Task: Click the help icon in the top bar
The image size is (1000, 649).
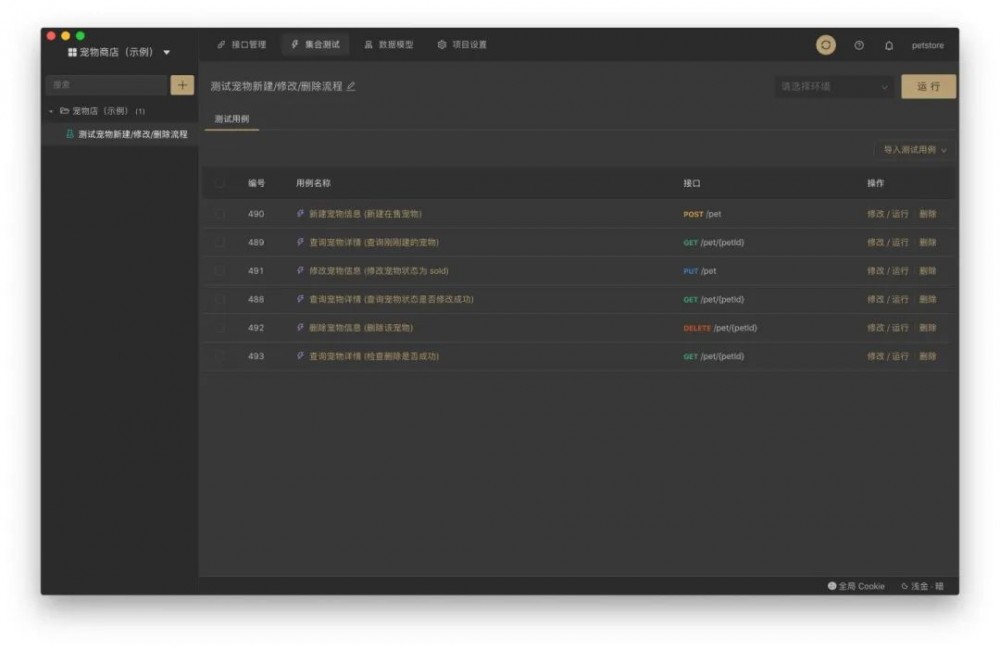Action: [859, 45]
